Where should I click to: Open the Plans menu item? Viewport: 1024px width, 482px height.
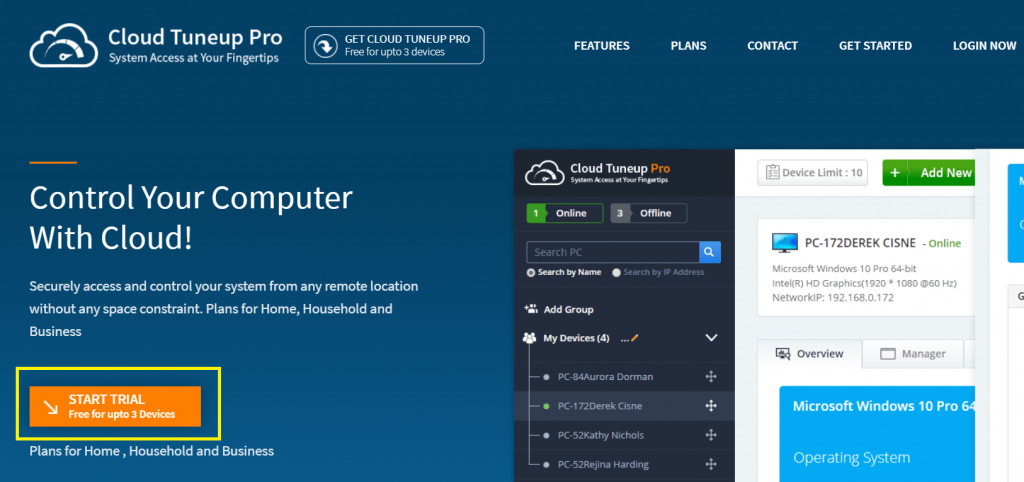coord(688,46)
